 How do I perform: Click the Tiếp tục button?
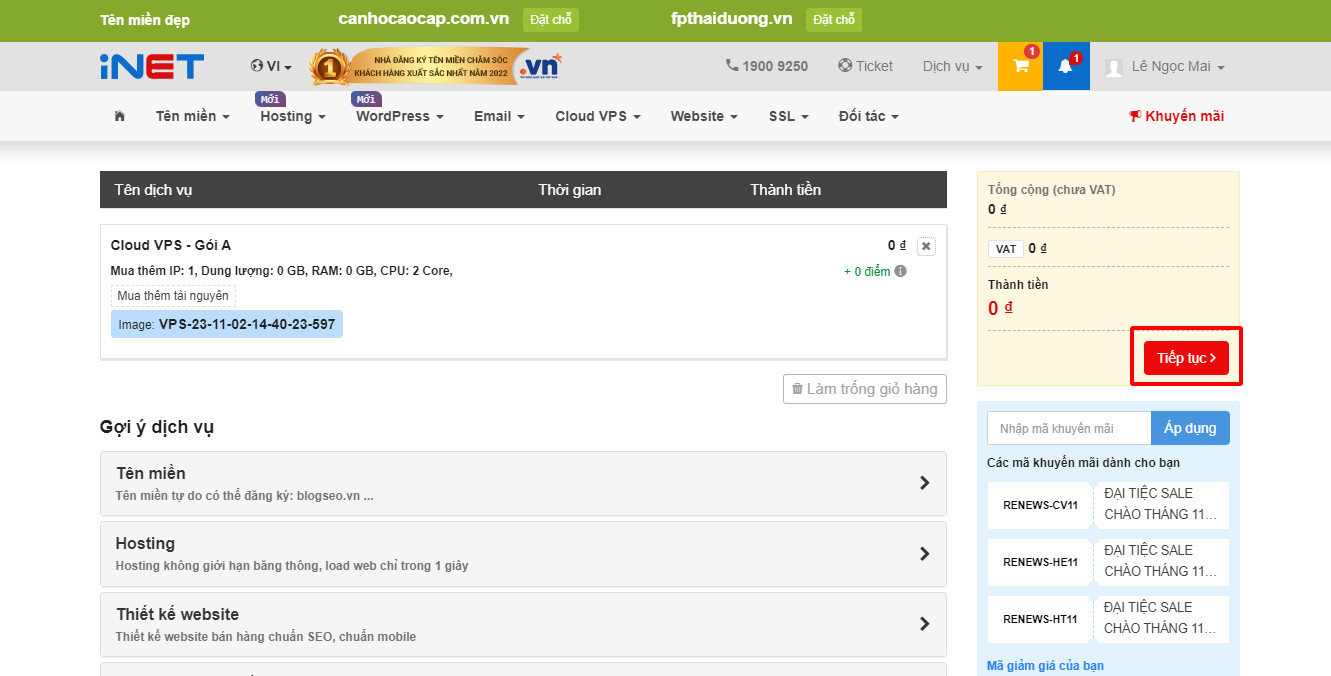pos(1186,358)
